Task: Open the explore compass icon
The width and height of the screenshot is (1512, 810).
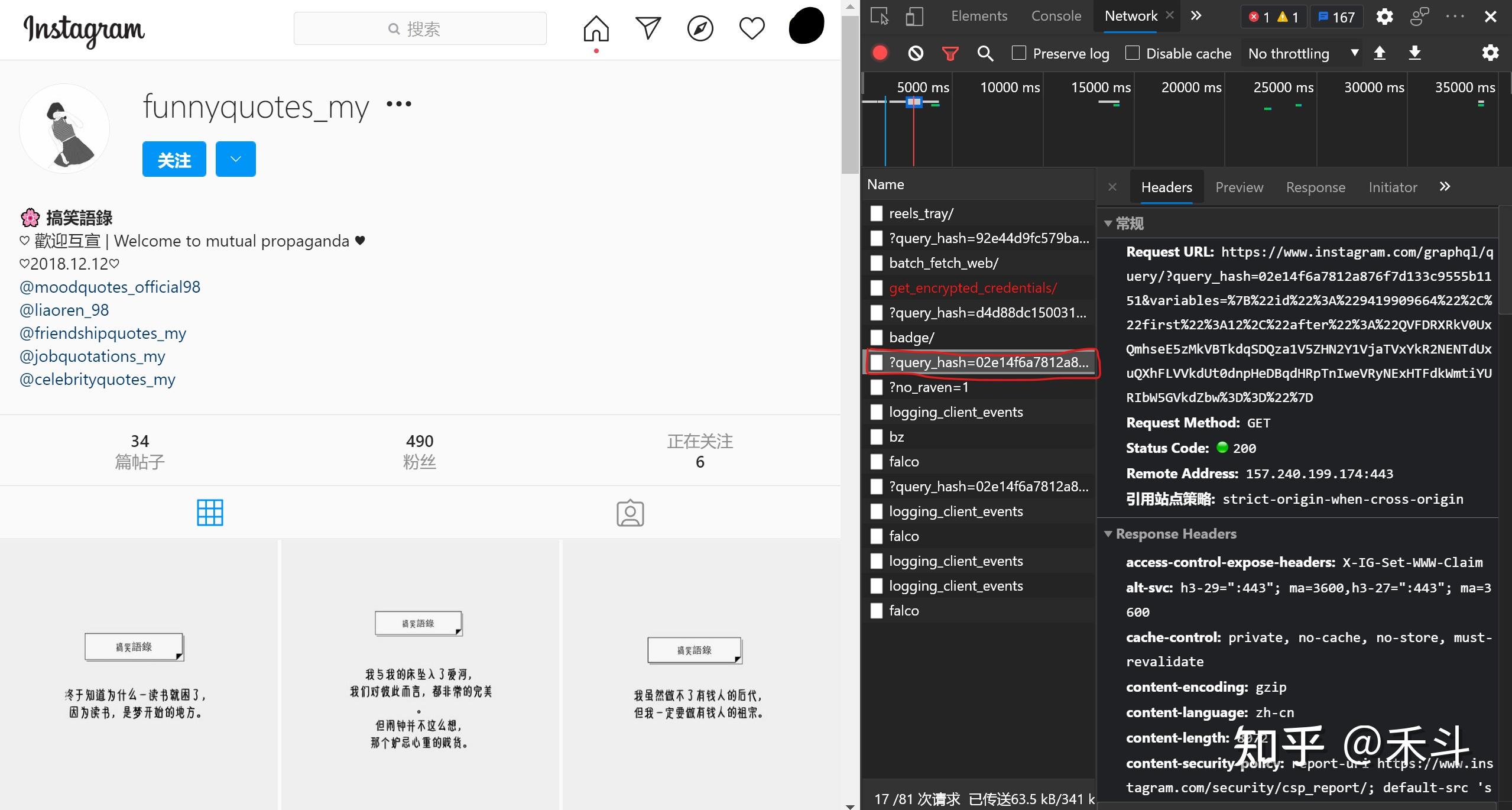Action: [700, 28]
